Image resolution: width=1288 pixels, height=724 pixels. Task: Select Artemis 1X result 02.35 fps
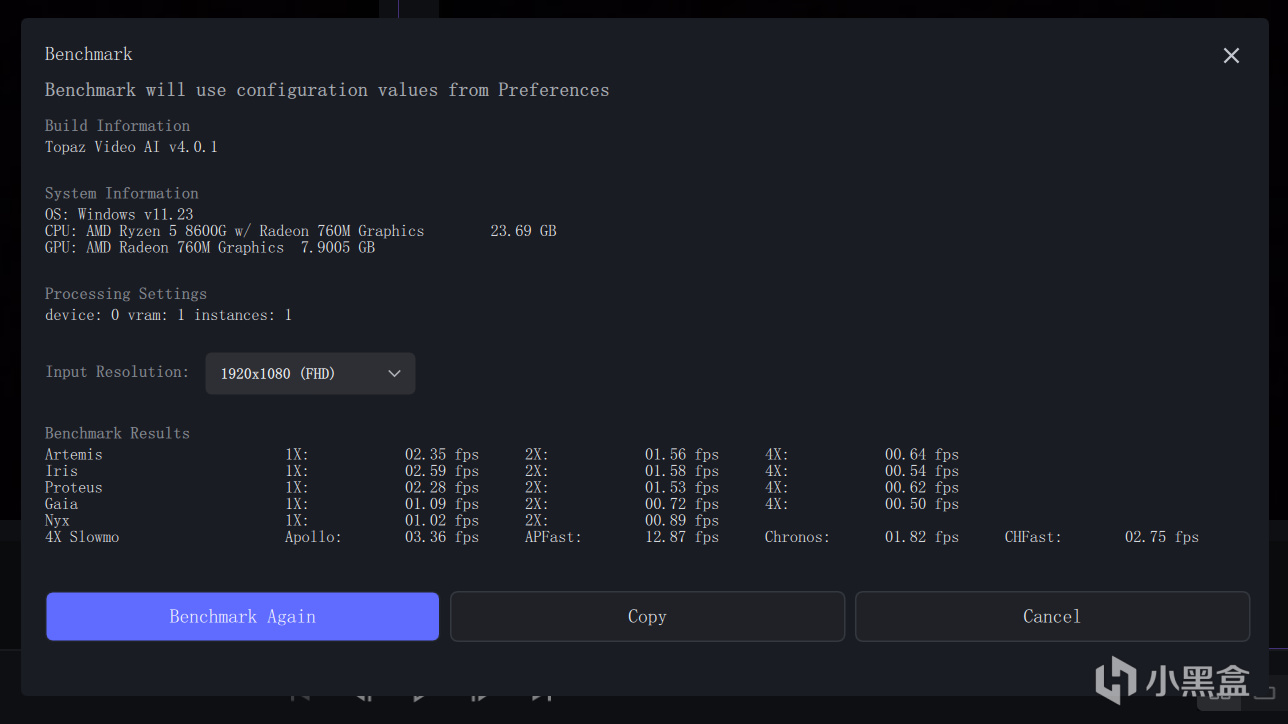[442, 455]
